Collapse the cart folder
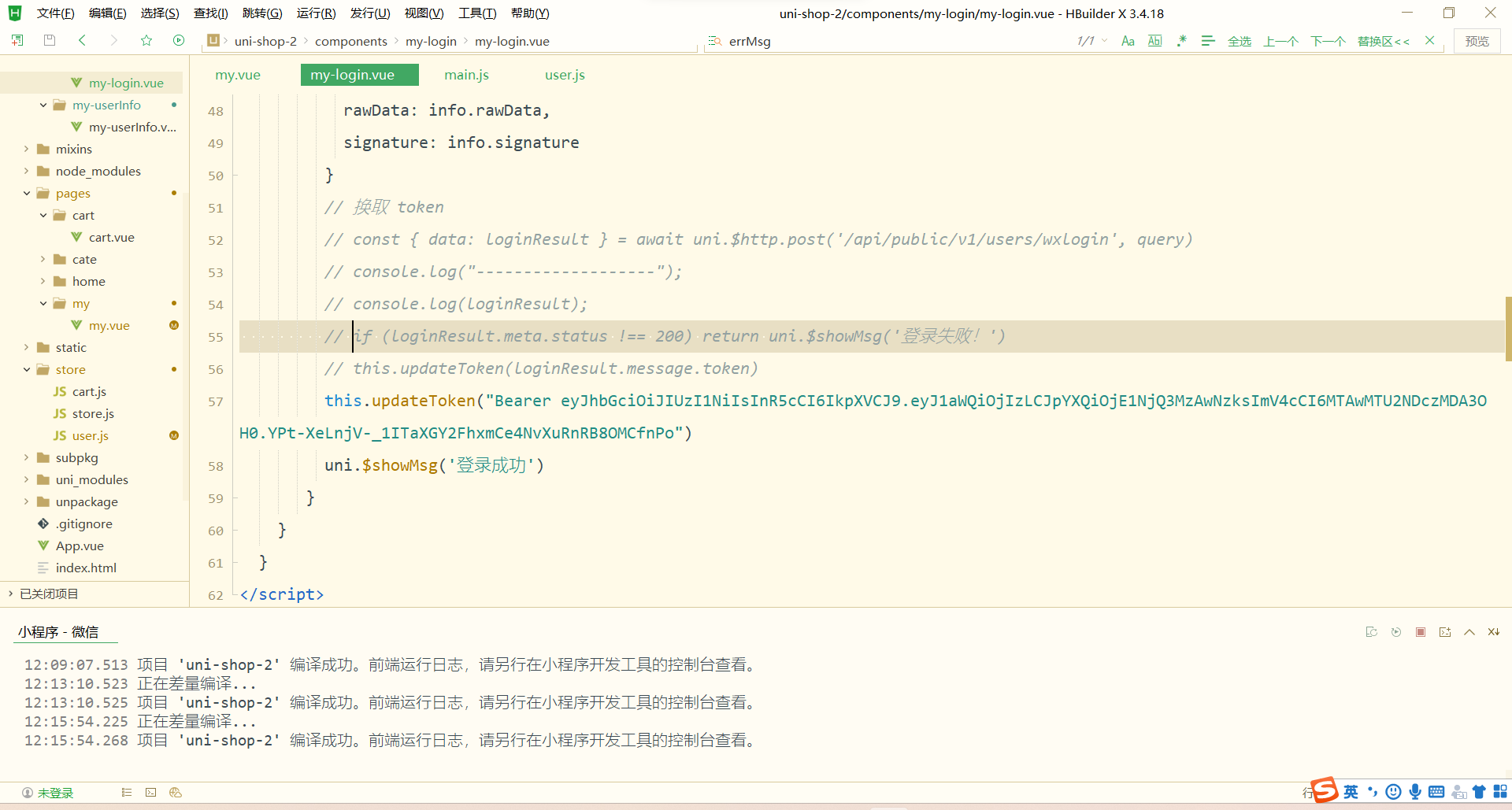The width and height of the screenshot is (1512, 810). click(43, 215)
